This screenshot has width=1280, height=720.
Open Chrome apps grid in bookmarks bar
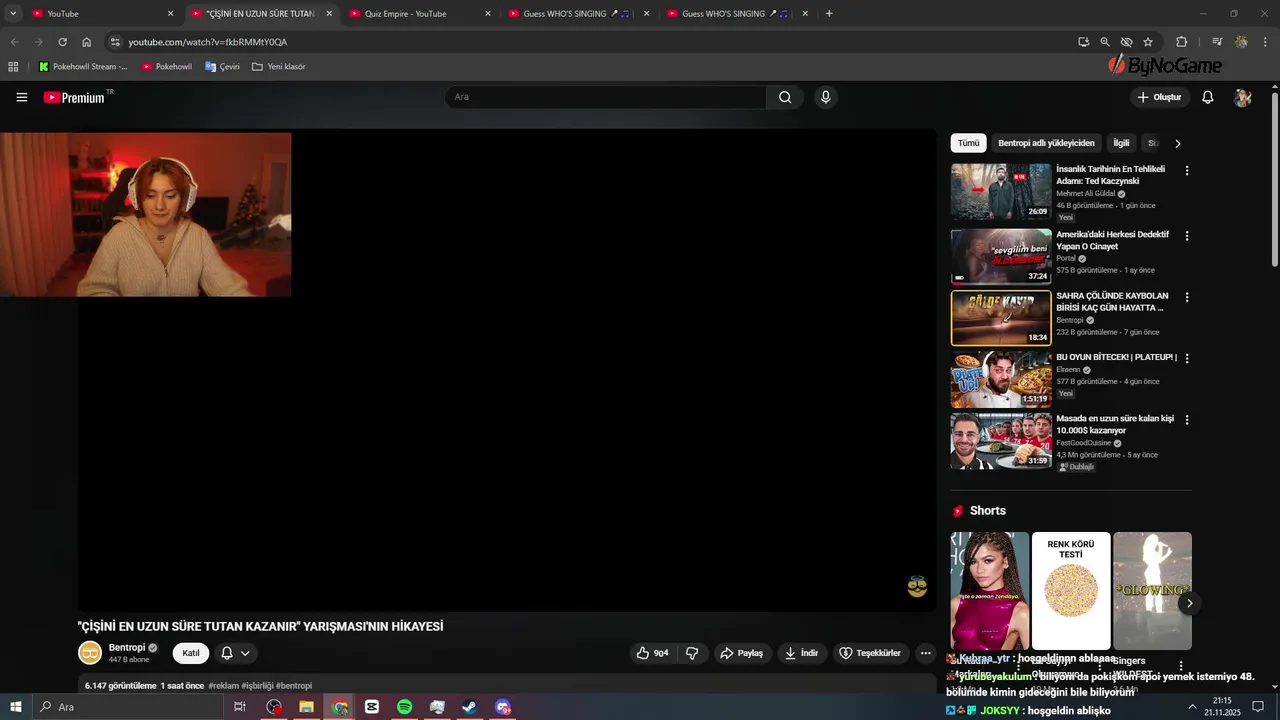[13, 67]
